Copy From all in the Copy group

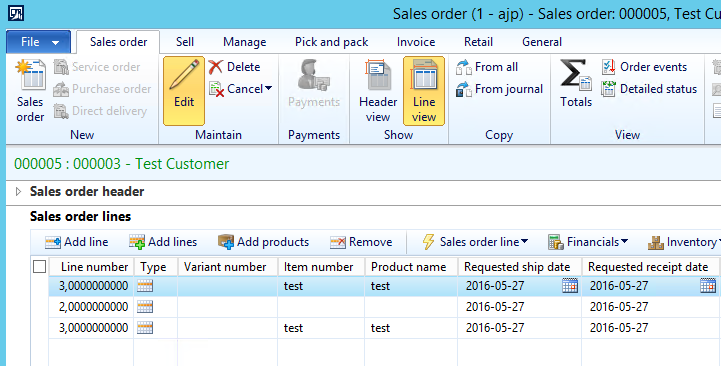point(487,67)
